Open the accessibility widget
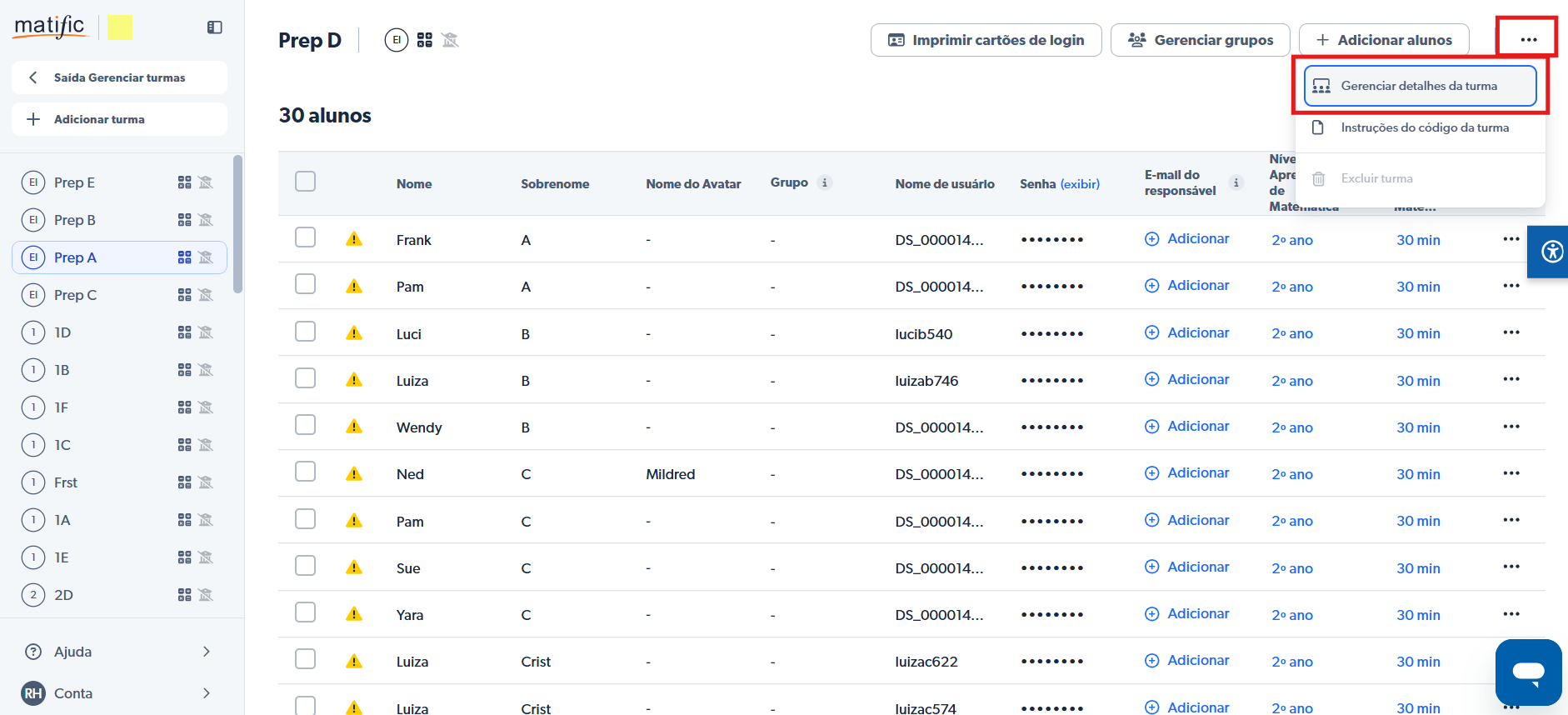This screenshot has height=715, width=1568. pyautogui.click(x=1551, y=251)
